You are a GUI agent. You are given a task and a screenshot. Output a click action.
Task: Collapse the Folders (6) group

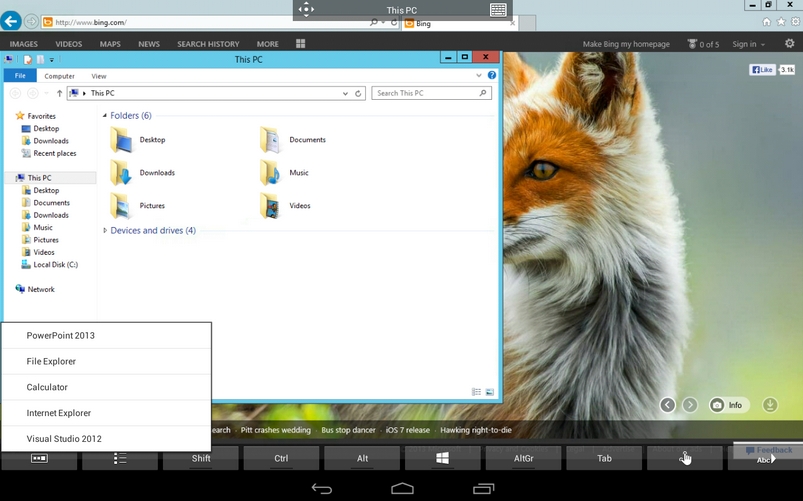click(105, 116)
